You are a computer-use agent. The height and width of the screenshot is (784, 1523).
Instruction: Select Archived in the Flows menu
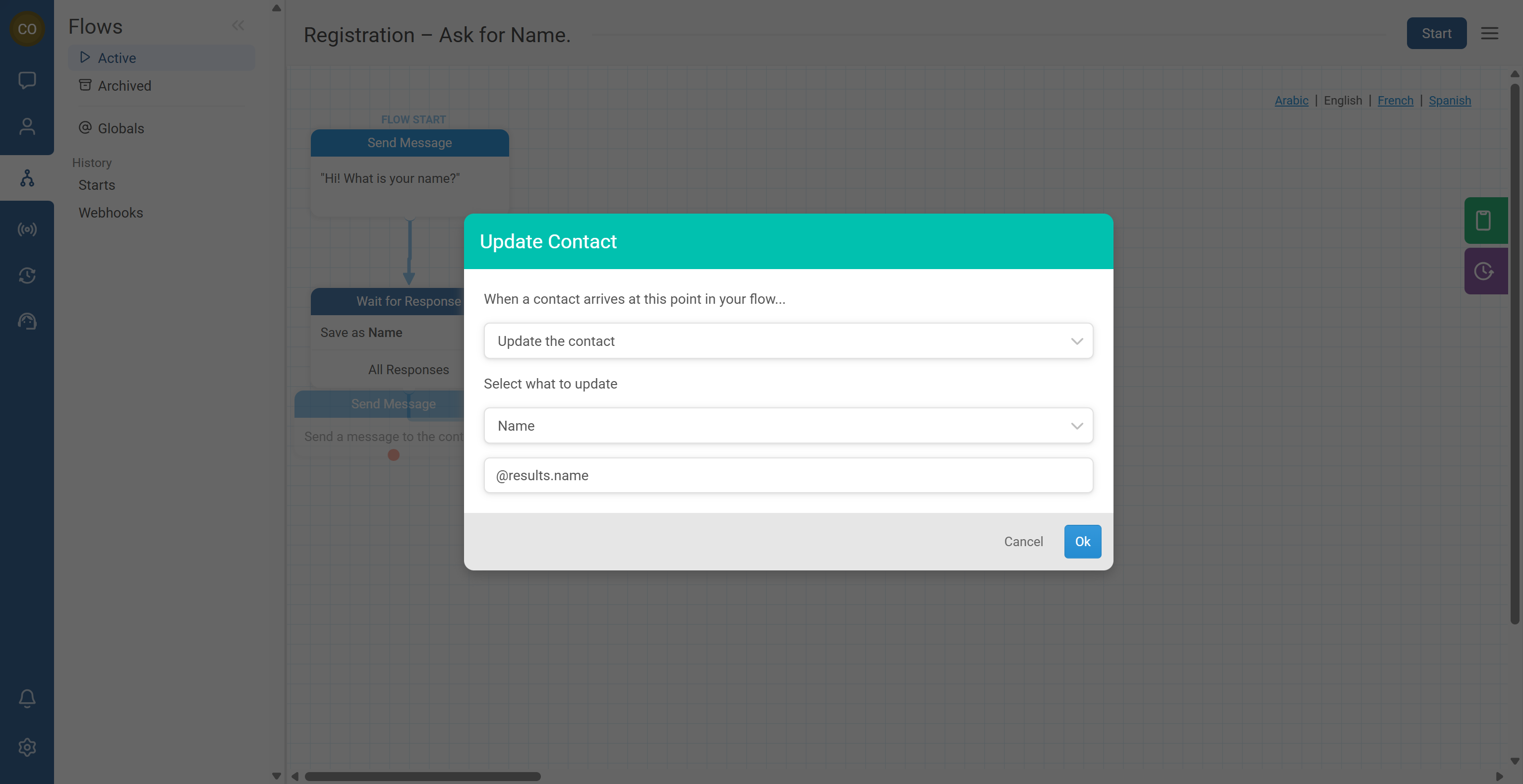[124, 86]
